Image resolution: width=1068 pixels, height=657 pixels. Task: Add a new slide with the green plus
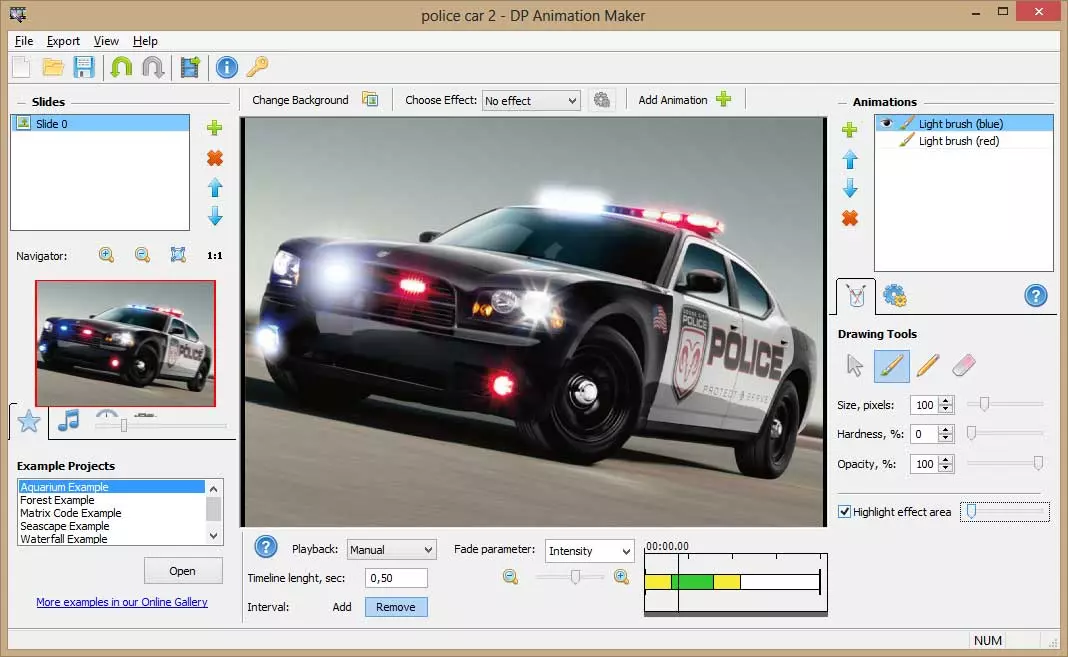pos(215,127)
